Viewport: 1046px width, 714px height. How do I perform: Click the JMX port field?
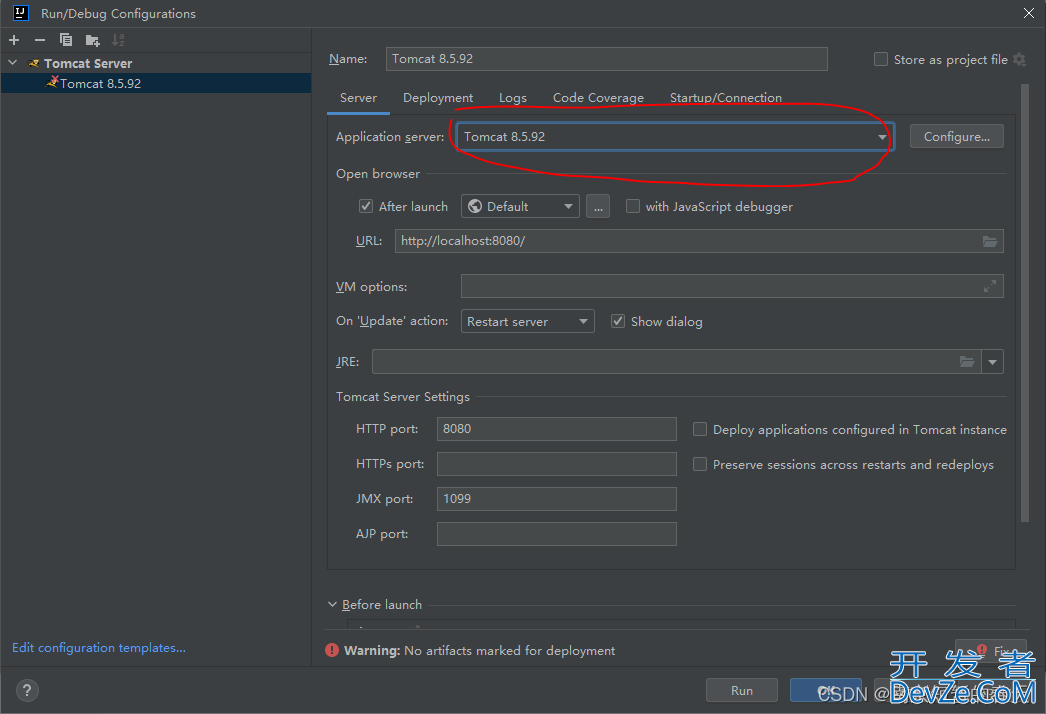[x=556, y=499]
